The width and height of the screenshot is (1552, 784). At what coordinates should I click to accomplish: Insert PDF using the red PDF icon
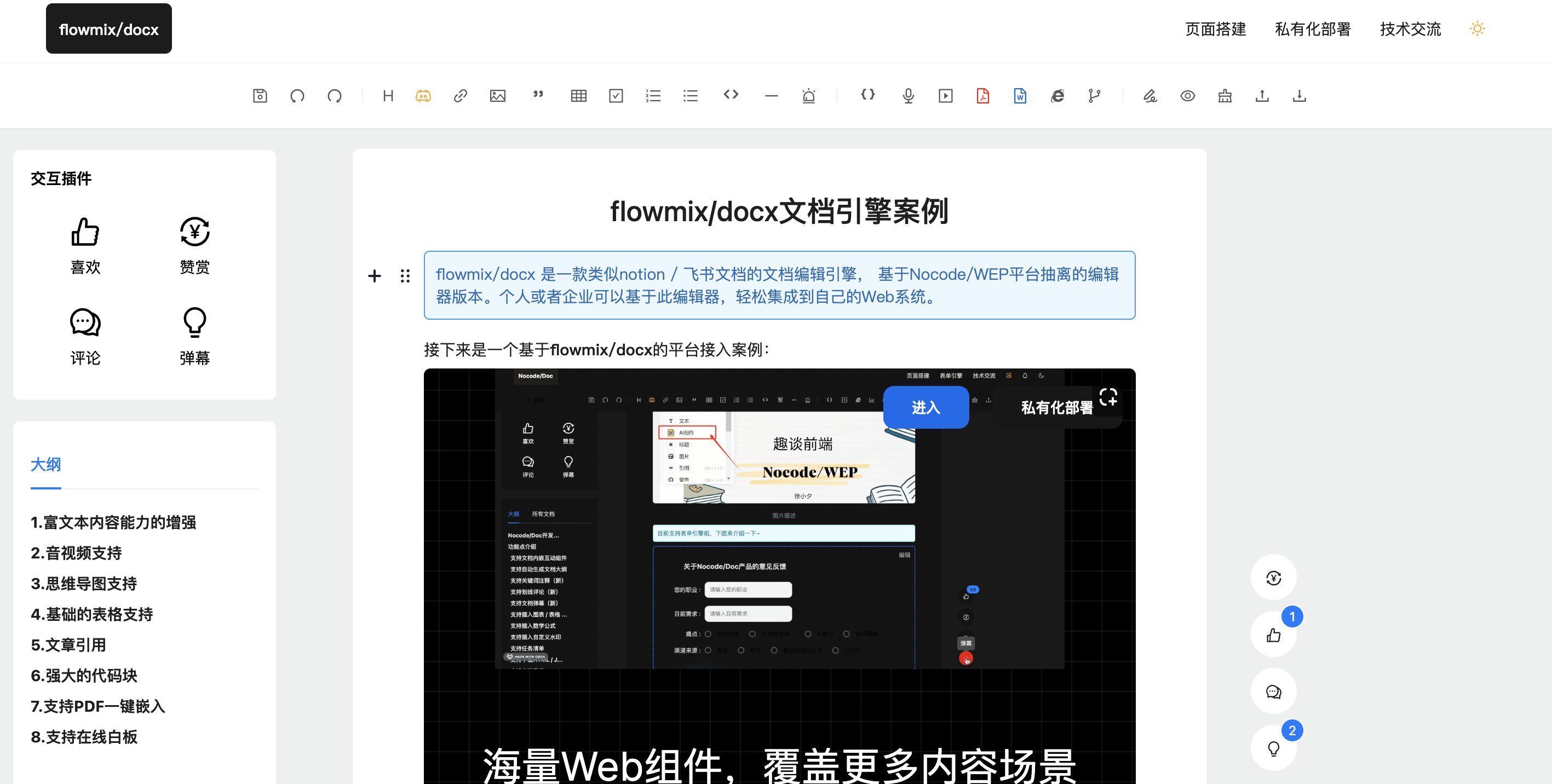point(982,96)
